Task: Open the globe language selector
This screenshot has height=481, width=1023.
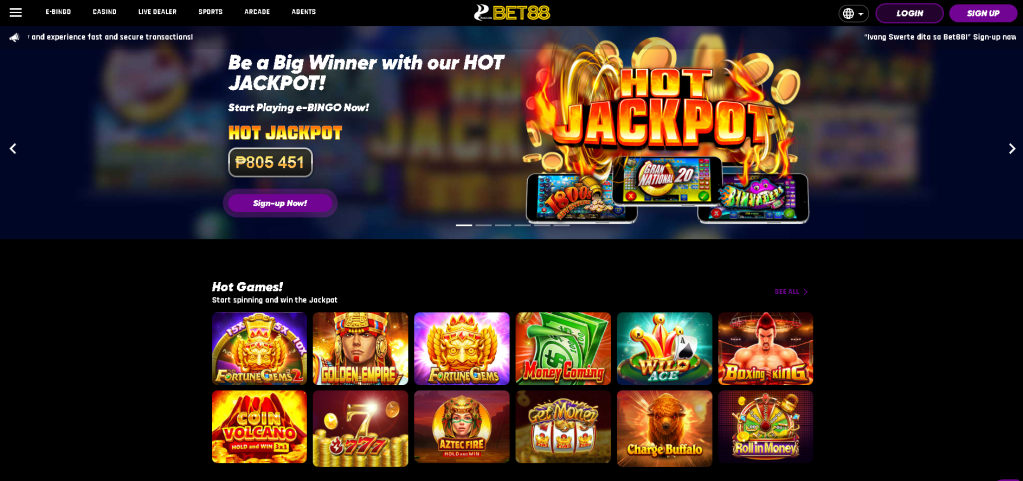Action: [x=853, y=13]
